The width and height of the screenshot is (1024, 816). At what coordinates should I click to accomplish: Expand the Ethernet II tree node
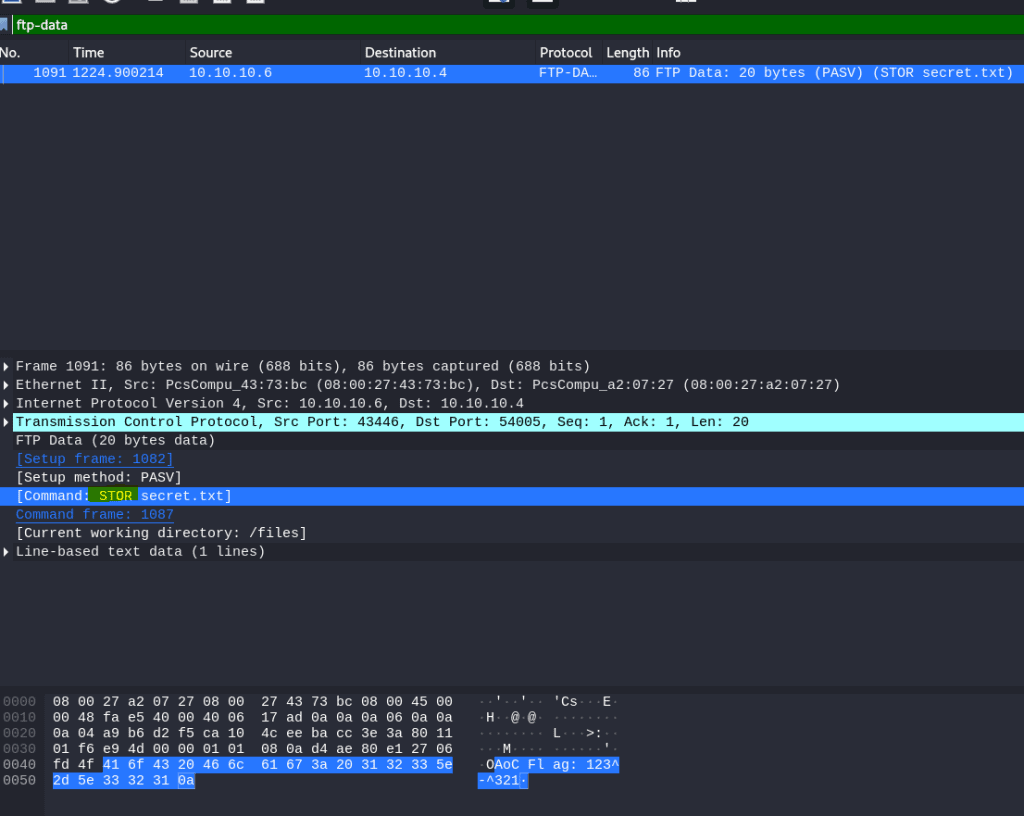pos(6,385)
